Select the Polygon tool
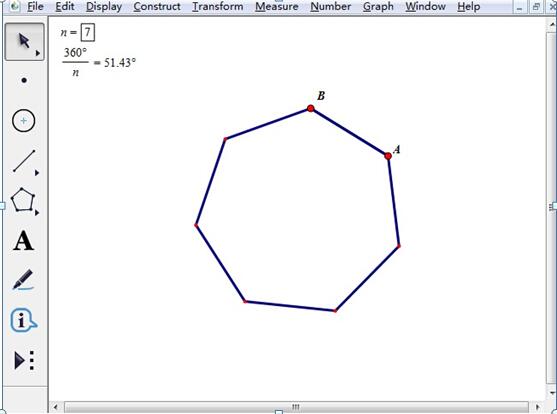Screen dimensions: 557x414 (23, 200)
